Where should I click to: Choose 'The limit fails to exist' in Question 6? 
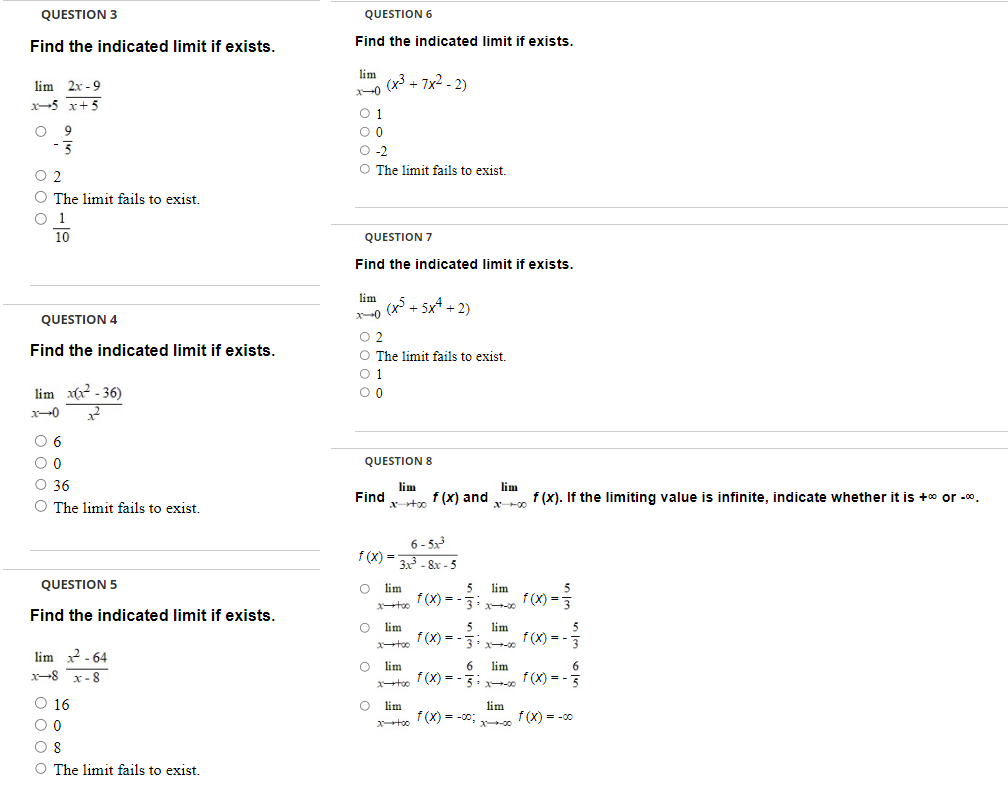coord(364,168)
